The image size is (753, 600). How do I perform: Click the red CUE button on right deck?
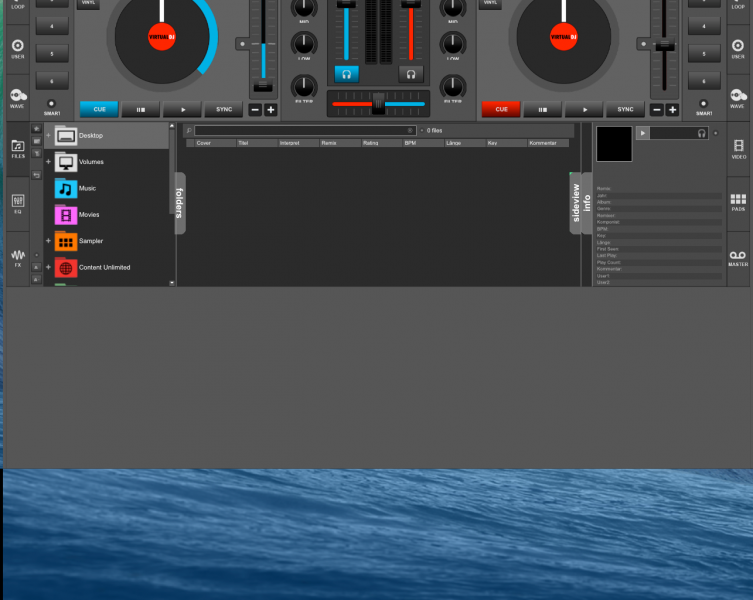(x=501, y=110)
